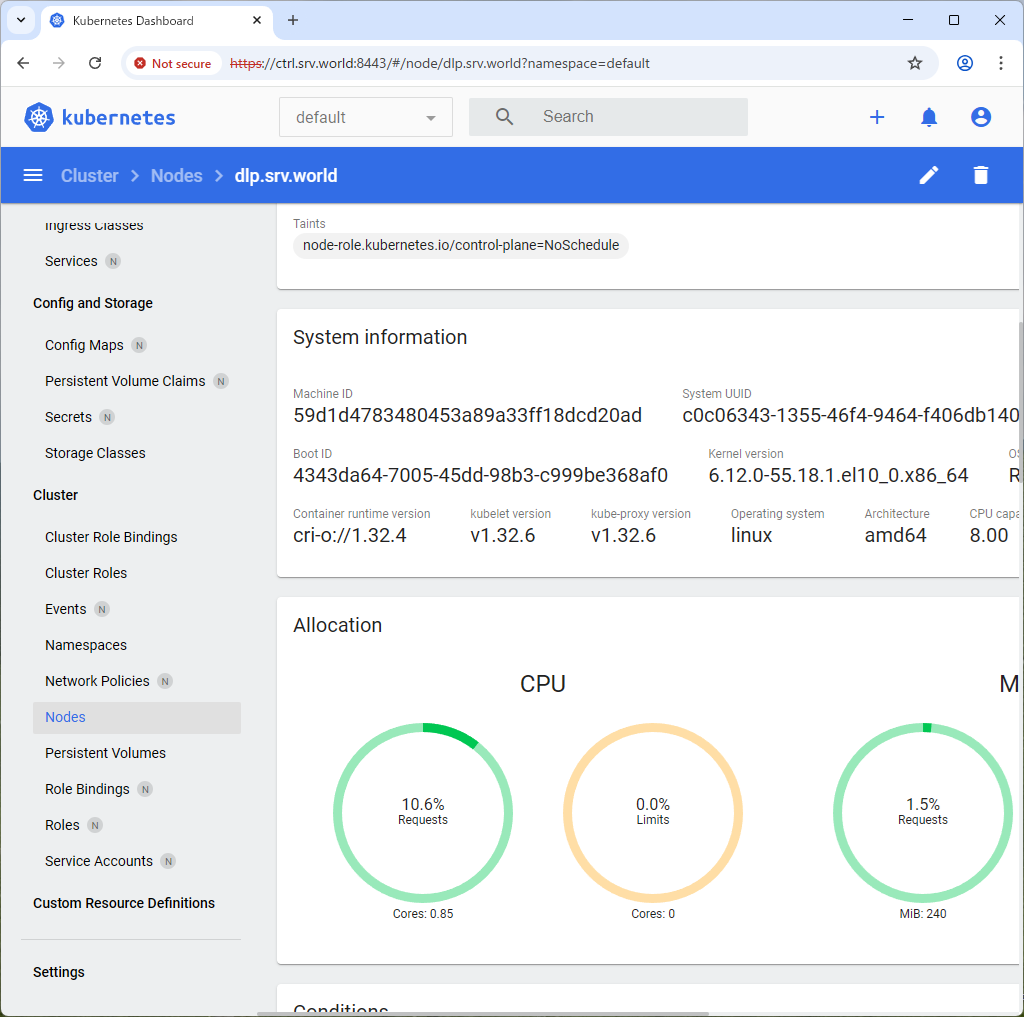
Task: Click the CPU Limits 0.0% gauge
Action: click(652, 813)
